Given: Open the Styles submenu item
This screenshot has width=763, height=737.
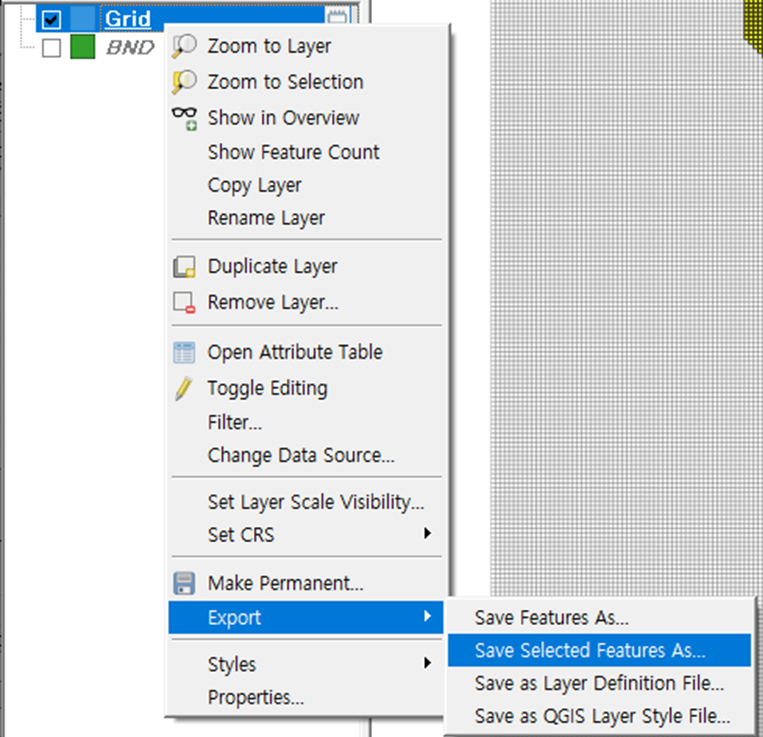Looking at the screenshot, I should coord(306,664).
